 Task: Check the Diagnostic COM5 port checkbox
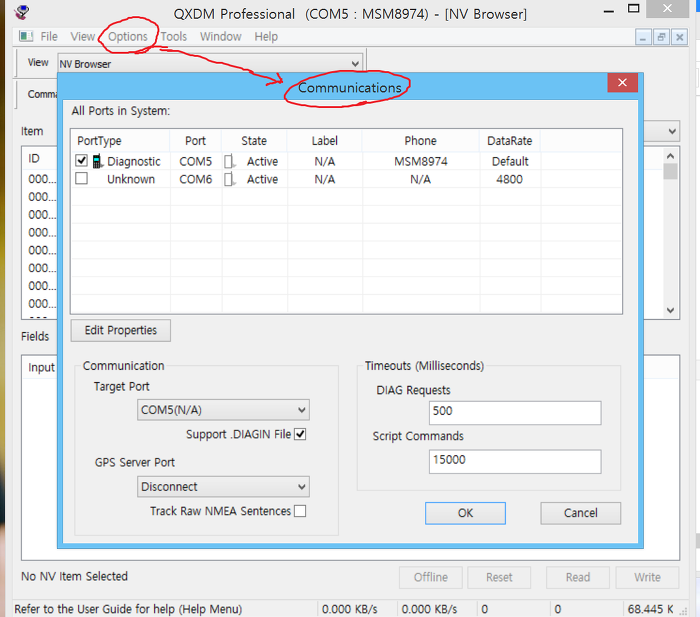(81, 160)
